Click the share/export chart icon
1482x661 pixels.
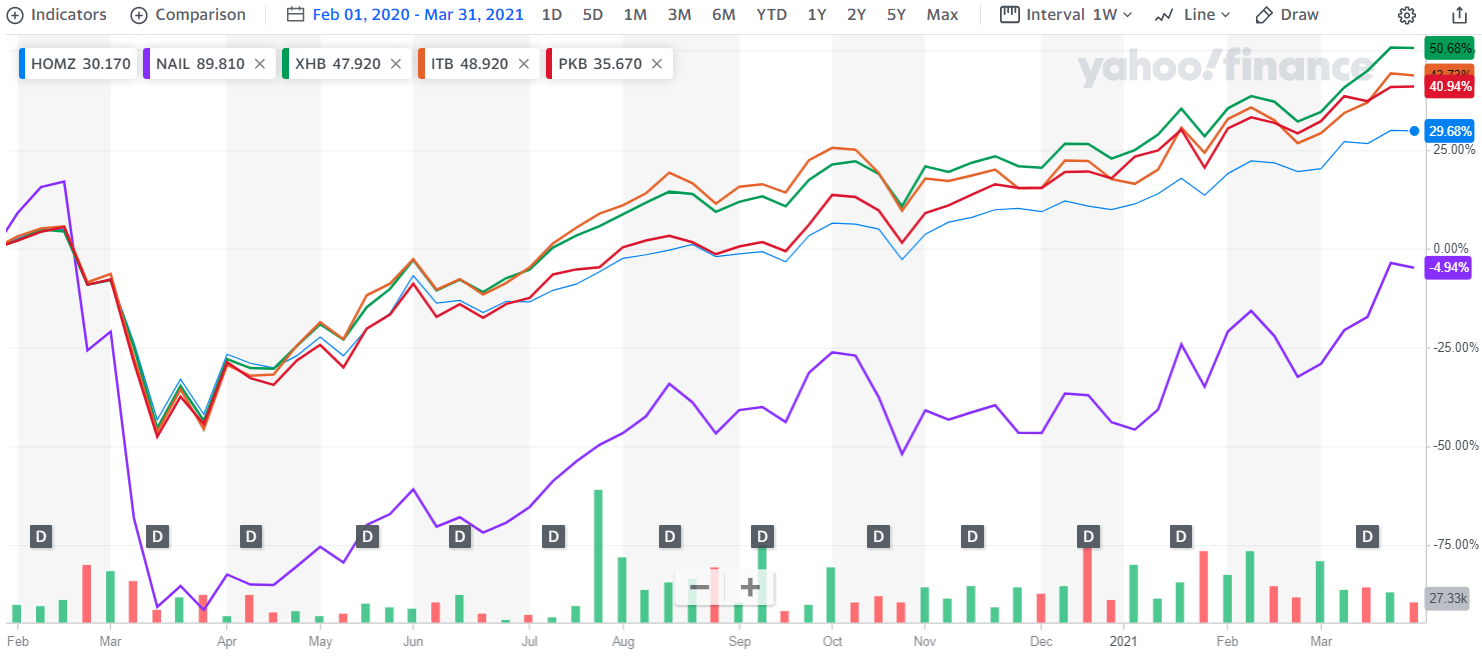pos(1460,15)
